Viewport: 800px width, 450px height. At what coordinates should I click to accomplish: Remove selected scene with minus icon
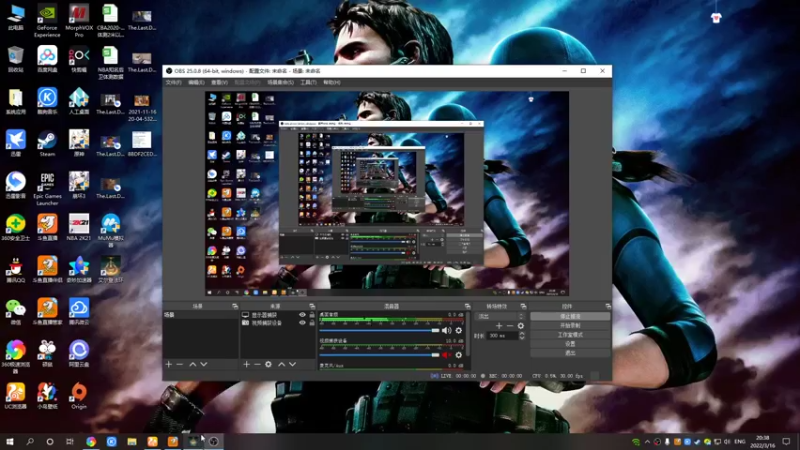(x=180, y=364)
